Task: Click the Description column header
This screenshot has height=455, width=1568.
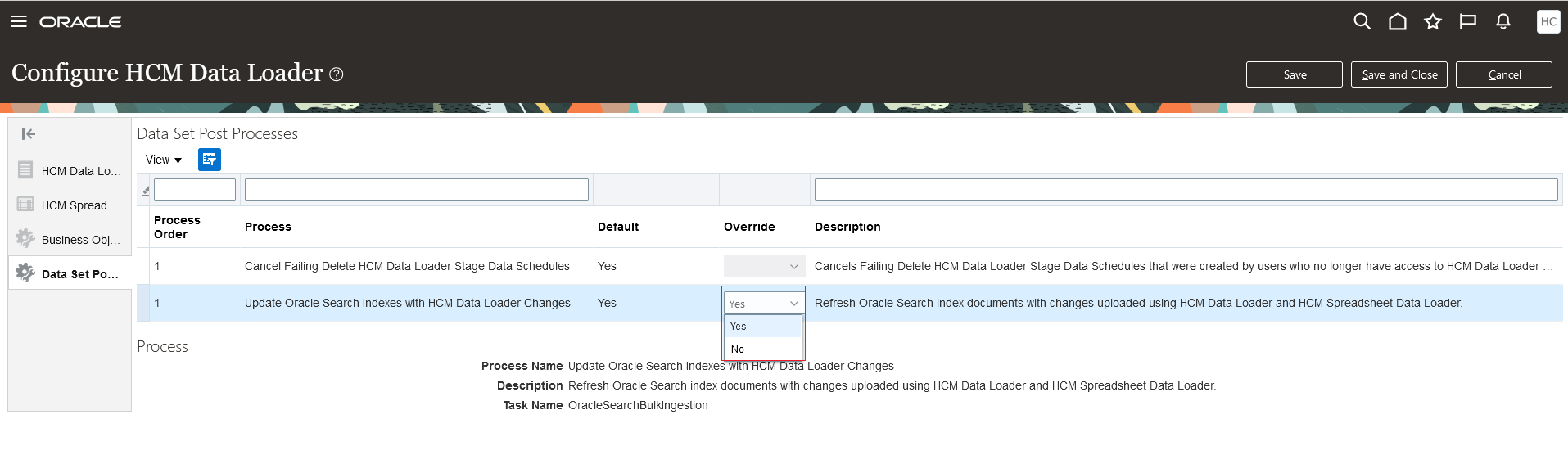Action: point(847,227)
